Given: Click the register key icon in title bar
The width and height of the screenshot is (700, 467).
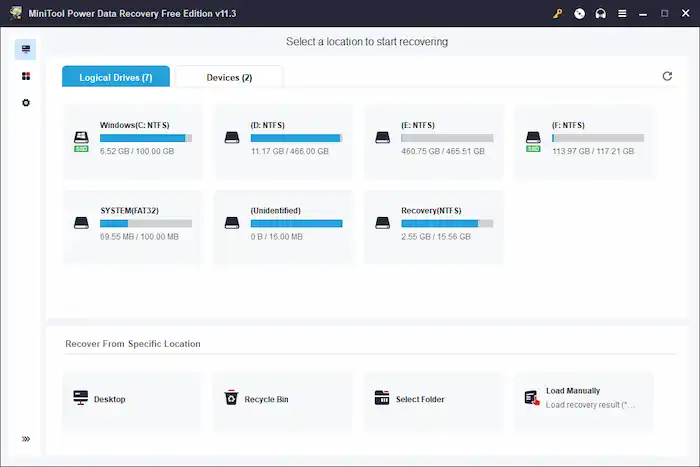Looking at the screenshot, I should pos(558,13).
